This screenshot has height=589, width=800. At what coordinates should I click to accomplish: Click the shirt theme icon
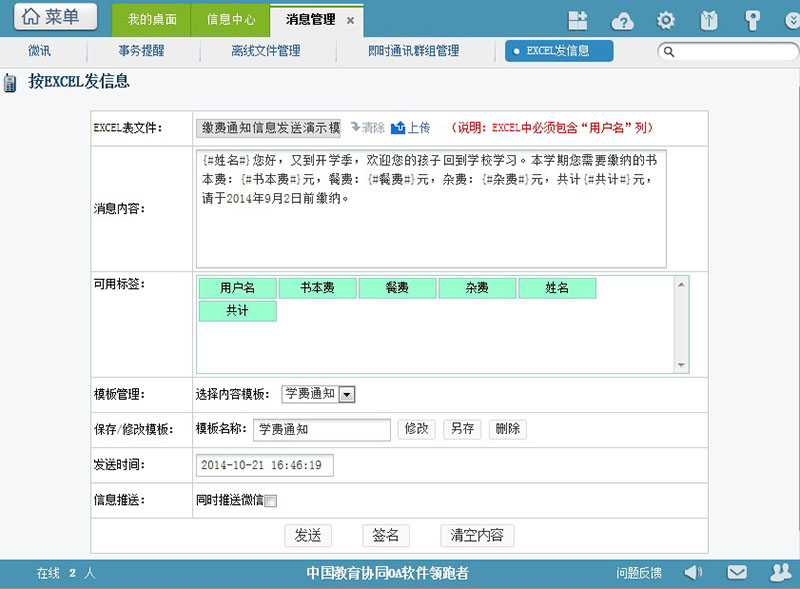[x=707, y=20]
